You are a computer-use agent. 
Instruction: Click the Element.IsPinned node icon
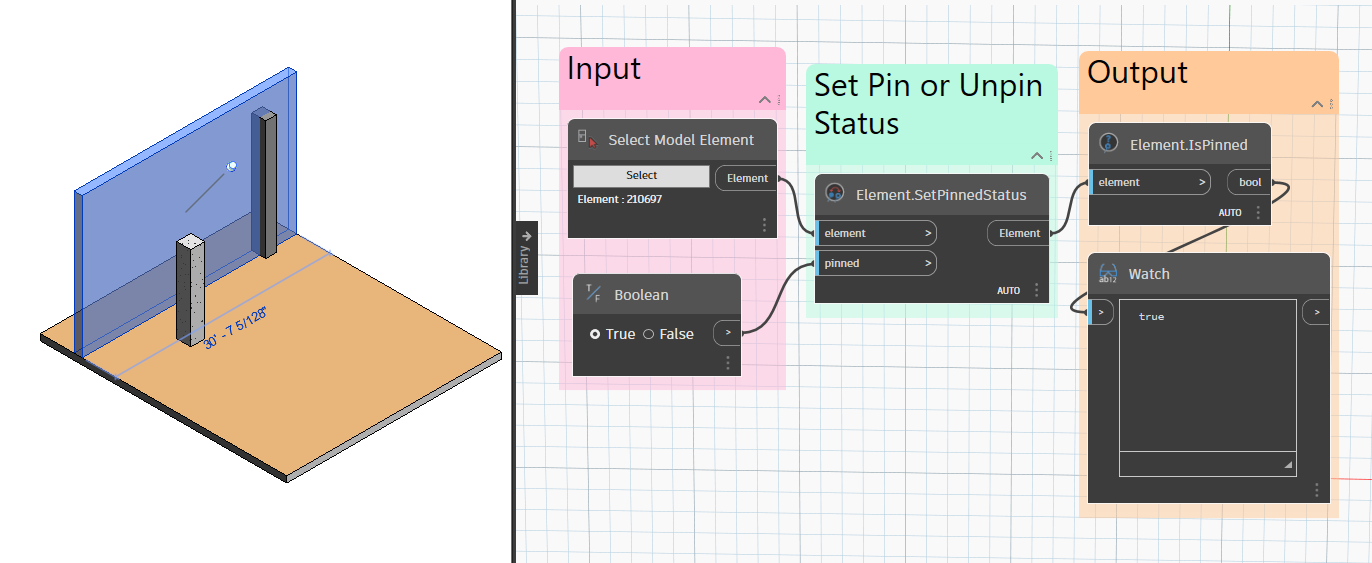click(x=1108, y=144)
